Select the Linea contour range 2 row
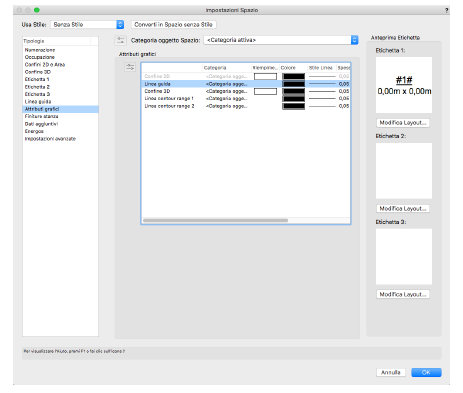Screen dimensions: 463x393 pos(246,106)
